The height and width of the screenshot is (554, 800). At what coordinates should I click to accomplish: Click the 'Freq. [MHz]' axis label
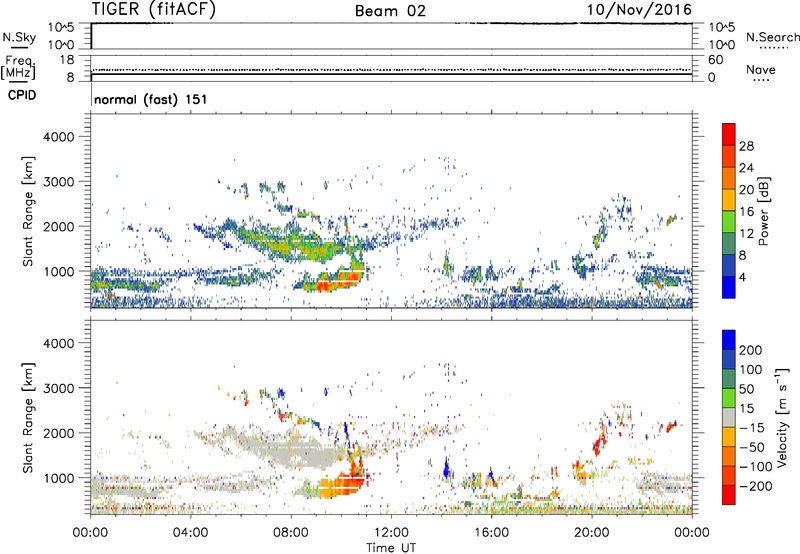[x=19, y=68]
